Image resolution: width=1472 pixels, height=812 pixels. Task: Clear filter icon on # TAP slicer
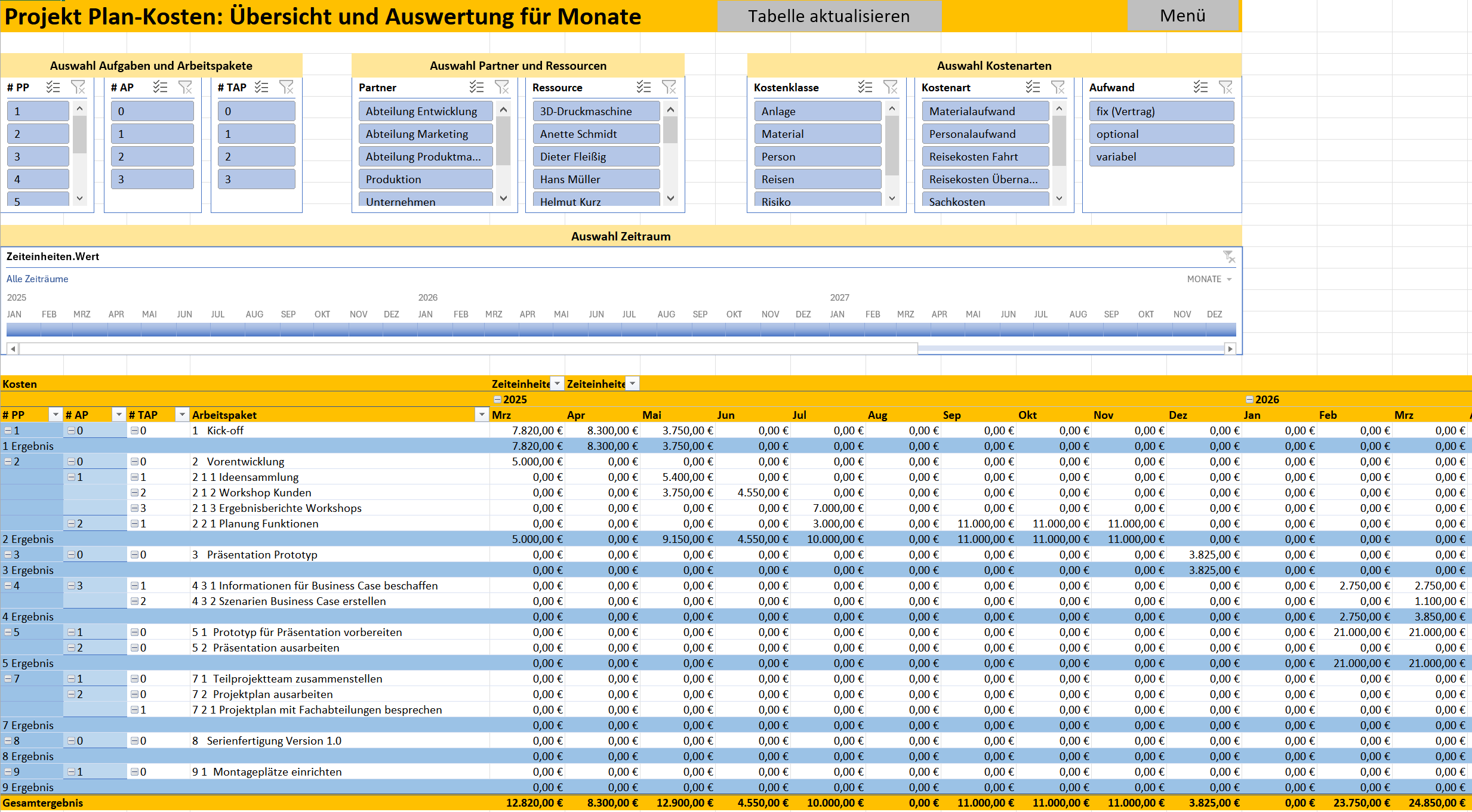click(x=287, y=87)
